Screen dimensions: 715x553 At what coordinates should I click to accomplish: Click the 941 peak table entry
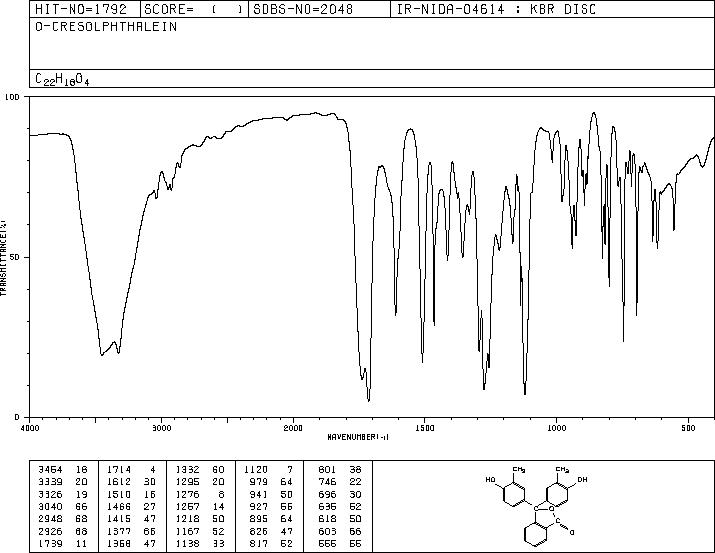[259, 494]
